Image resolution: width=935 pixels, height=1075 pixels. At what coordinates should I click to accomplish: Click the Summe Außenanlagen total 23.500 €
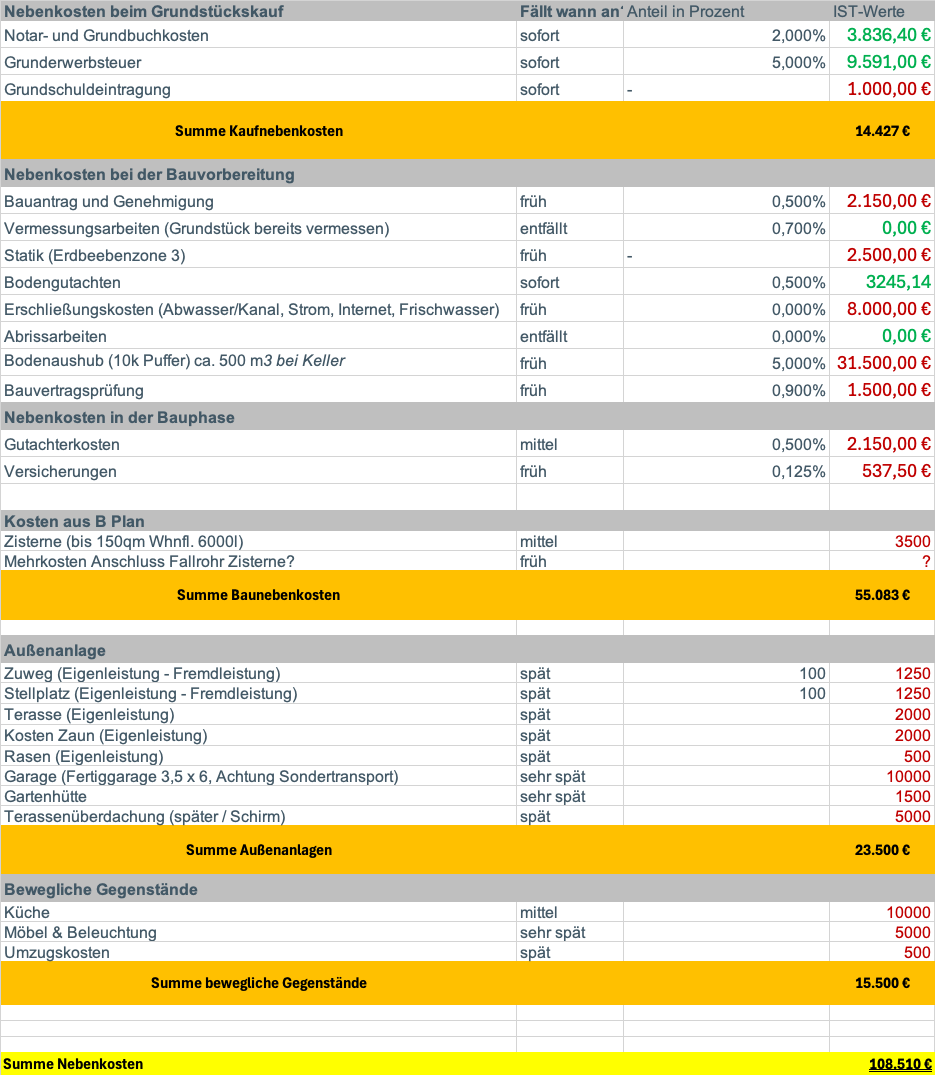pyautogui.click(x=881, y=850)
